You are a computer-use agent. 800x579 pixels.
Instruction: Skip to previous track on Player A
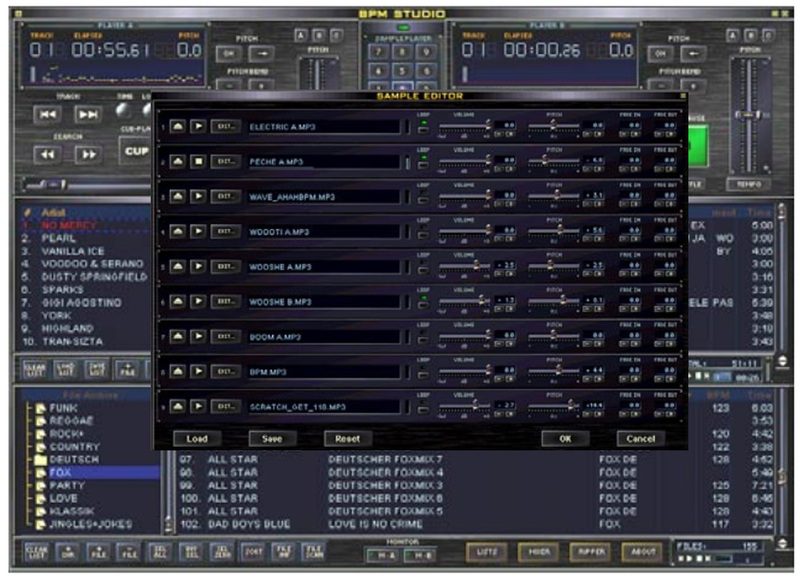(x=47, y=114)
